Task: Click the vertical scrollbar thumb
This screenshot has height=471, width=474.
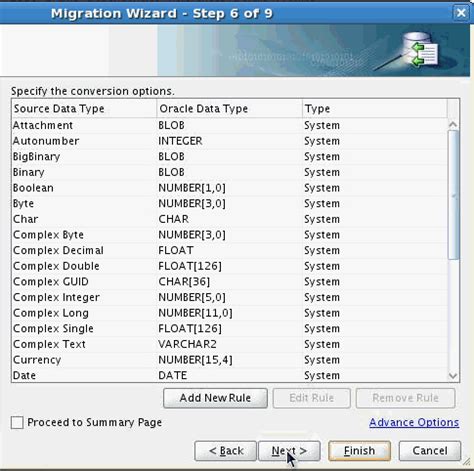Action: coord(453,195)
